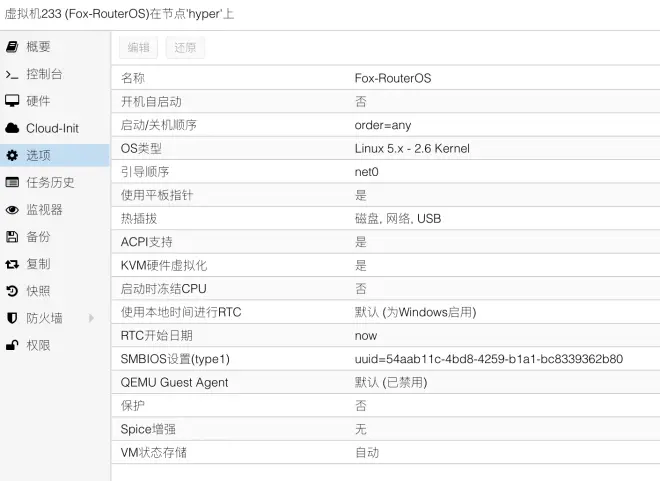The height and width of the screenshot is (481, 660).
Task: Open the 控制台 console tab
Action: tap(55, 74)
